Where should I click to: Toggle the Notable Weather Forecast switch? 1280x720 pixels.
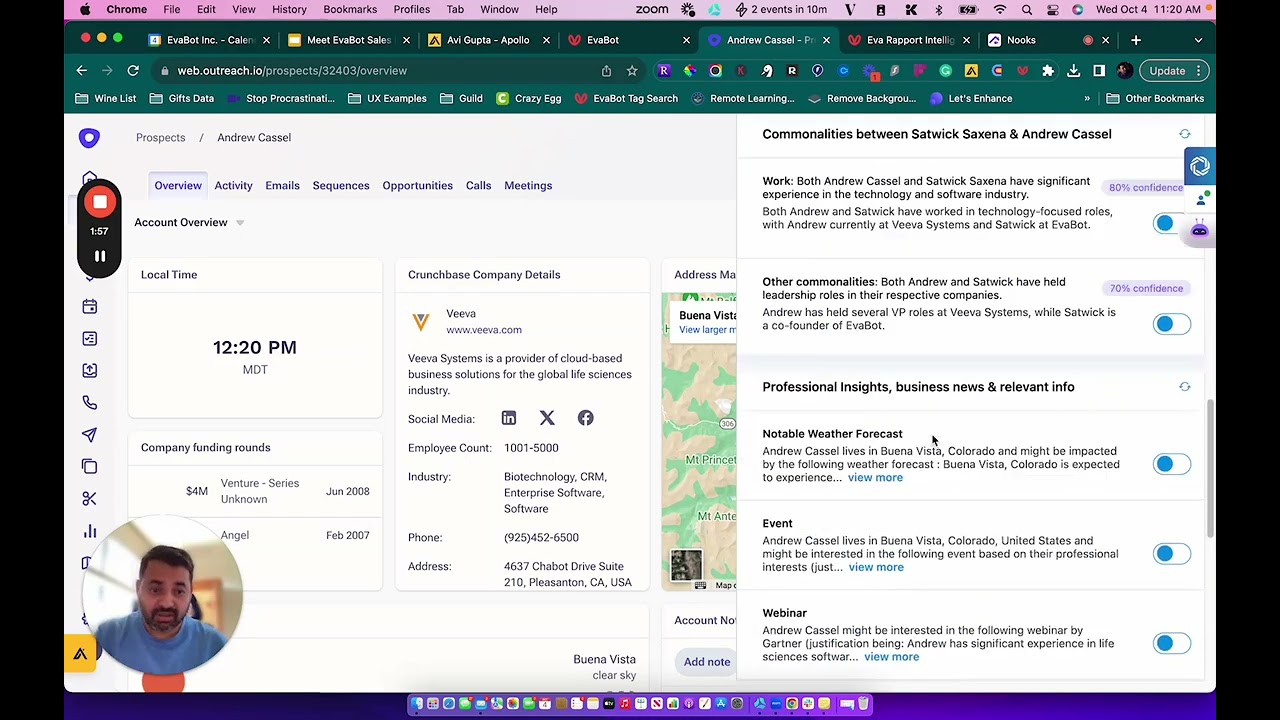[1171, 464]
